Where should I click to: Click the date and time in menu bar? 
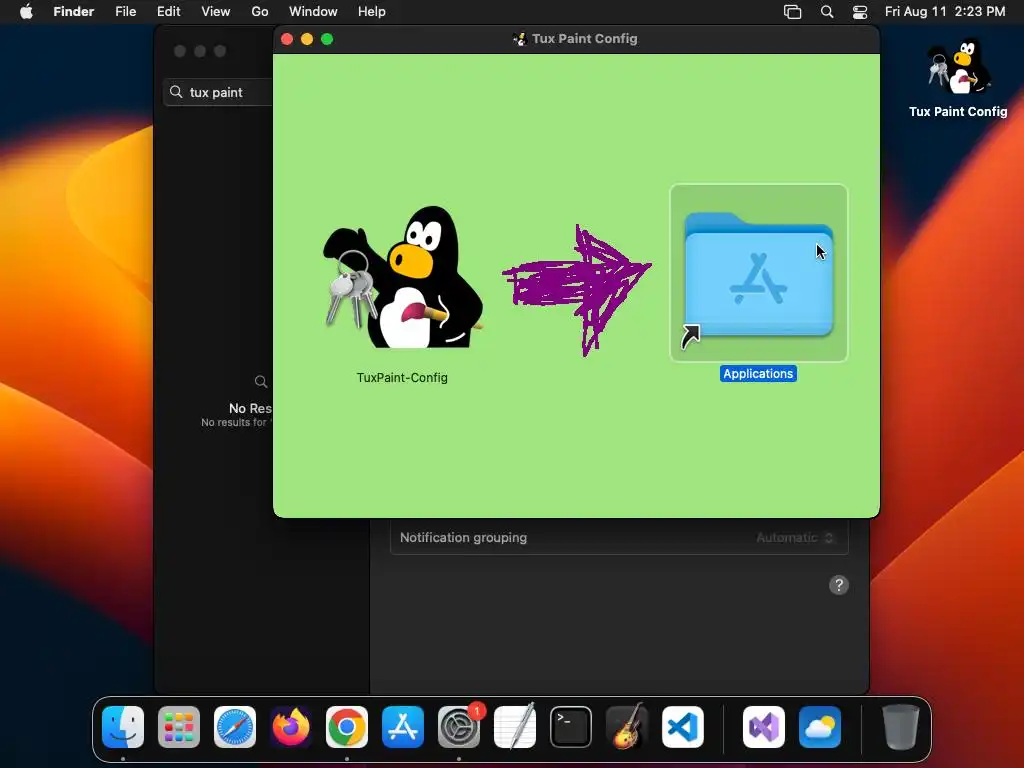[x=945, y=12]
